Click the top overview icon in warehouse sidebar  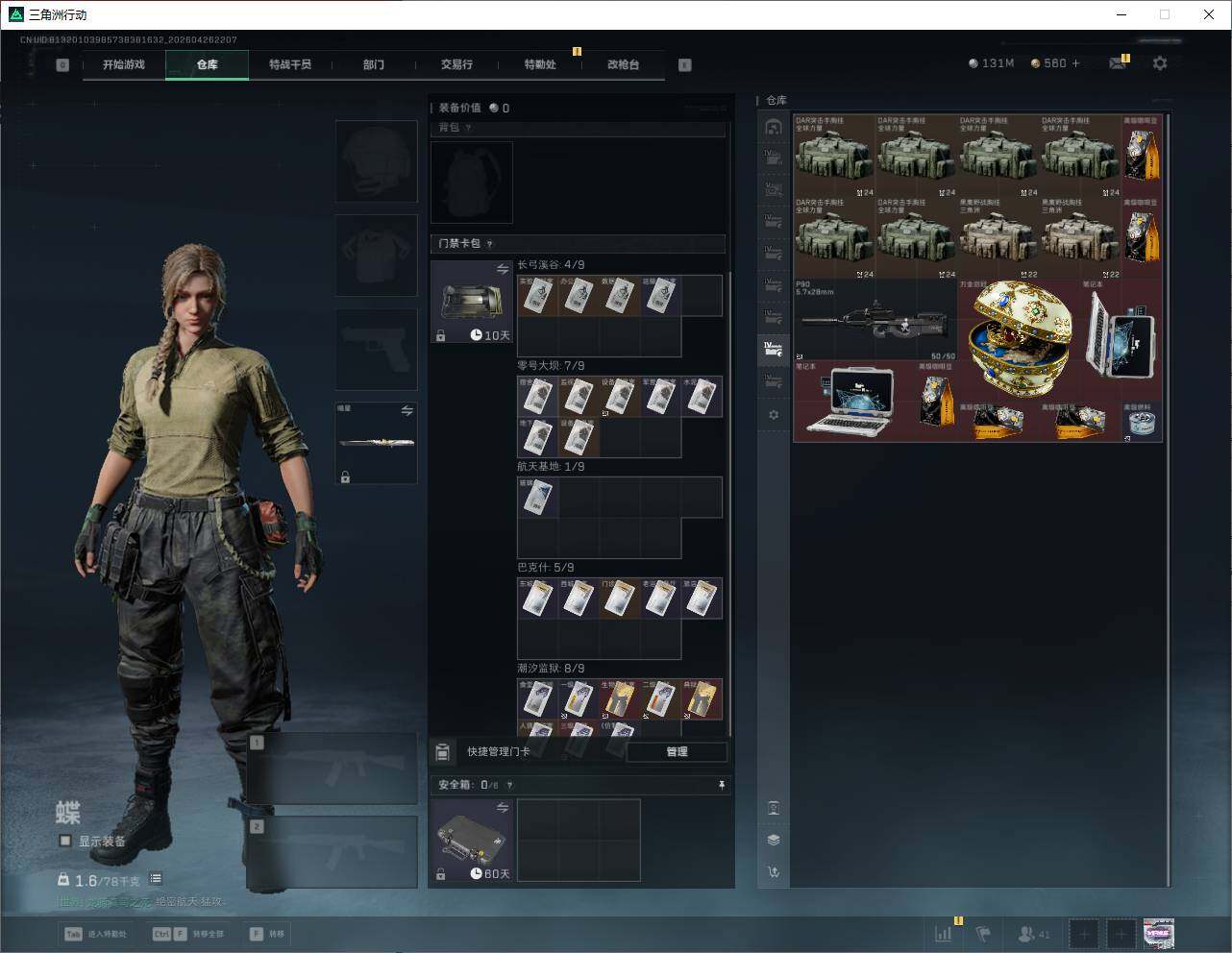[774, 127]
